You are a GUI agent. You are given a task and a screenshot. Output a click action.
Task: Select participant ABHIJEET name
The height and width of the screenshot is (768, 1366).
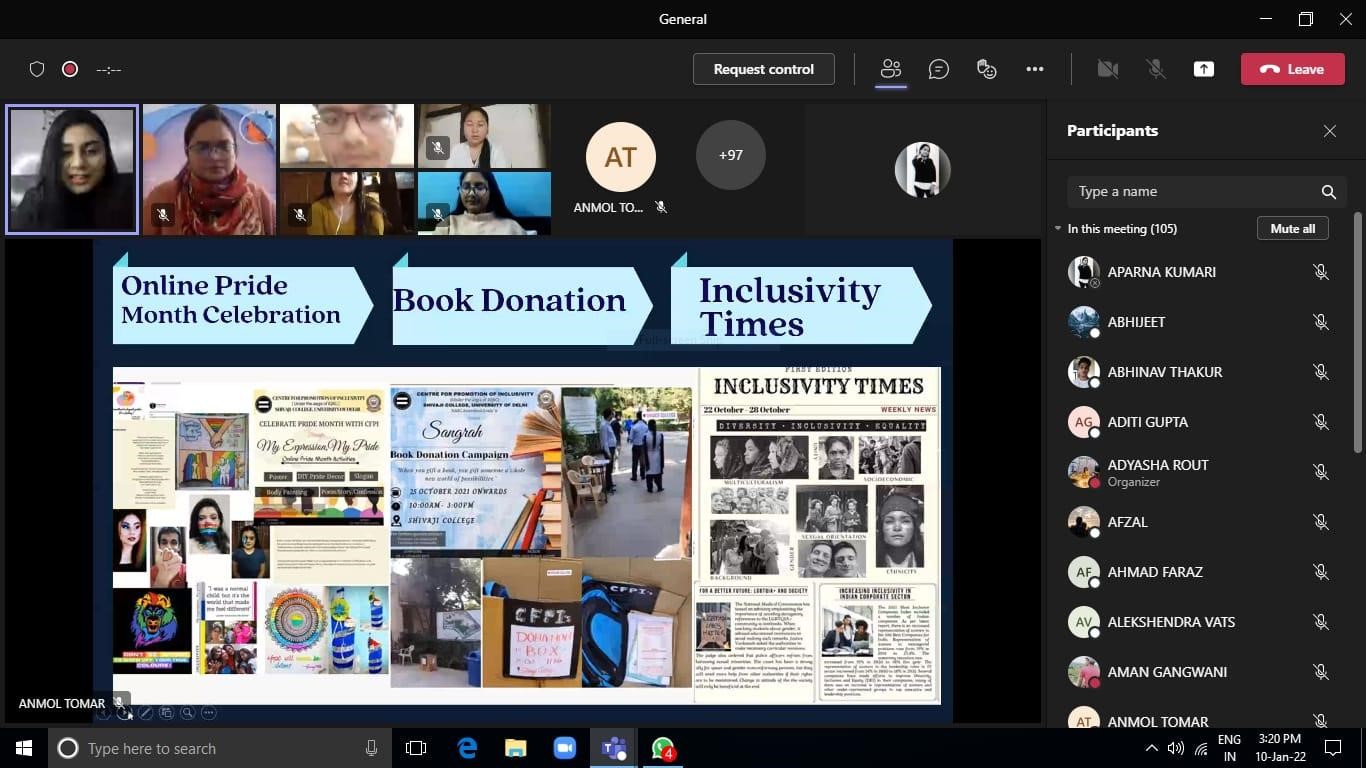pos(1136,322)
